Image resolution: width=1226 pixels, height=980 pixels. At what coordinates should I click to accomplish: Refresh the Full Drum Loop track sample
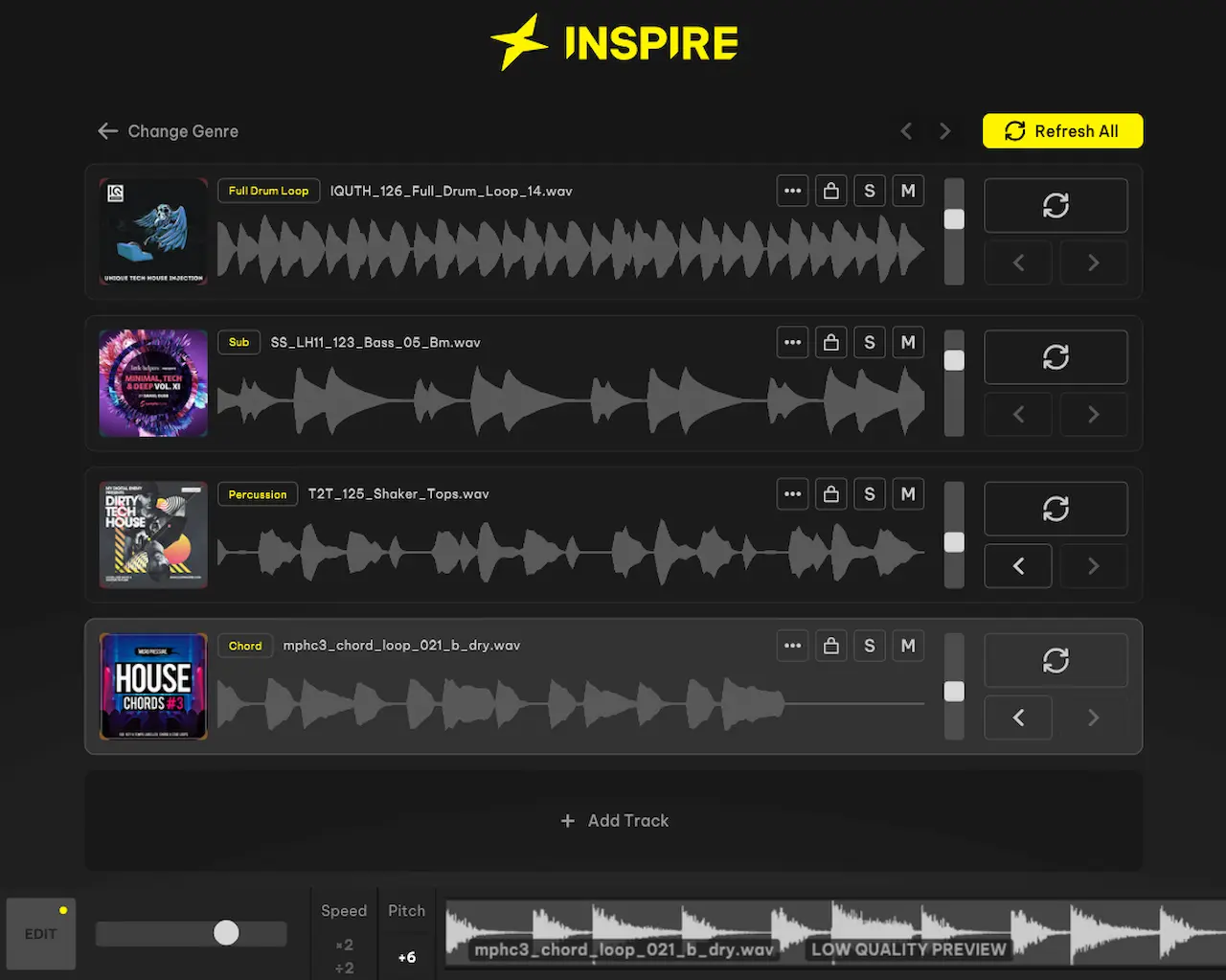(1056, 205)
